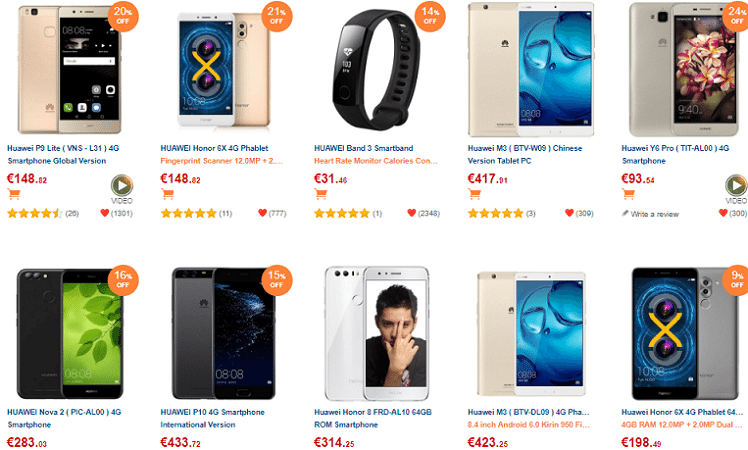View HUAWEI P10 4G Smartphone image
This screenshot has width=748, height=450.
[x=223, y=333]
